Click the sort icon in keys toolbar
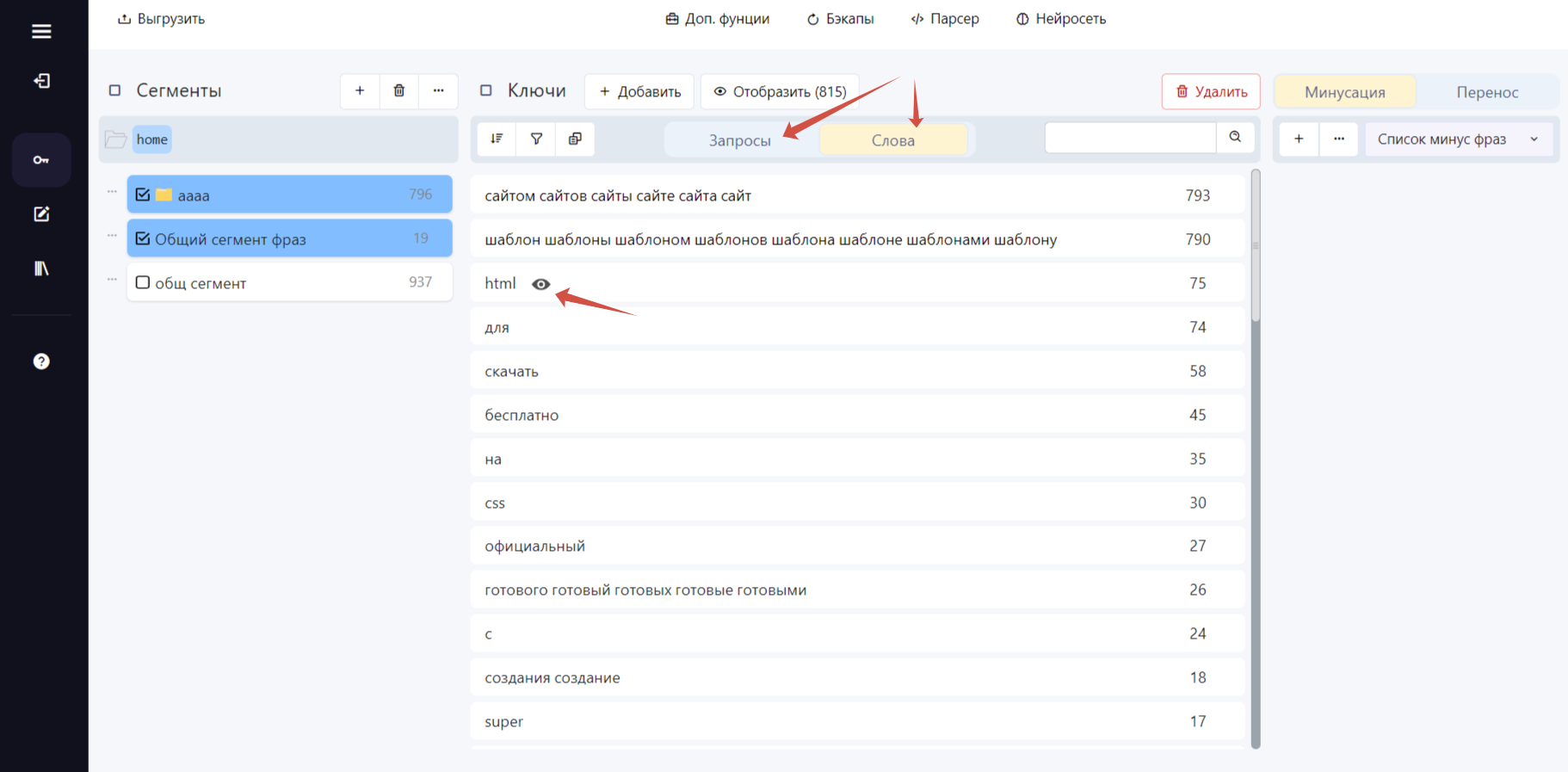 tap(497, 139)
